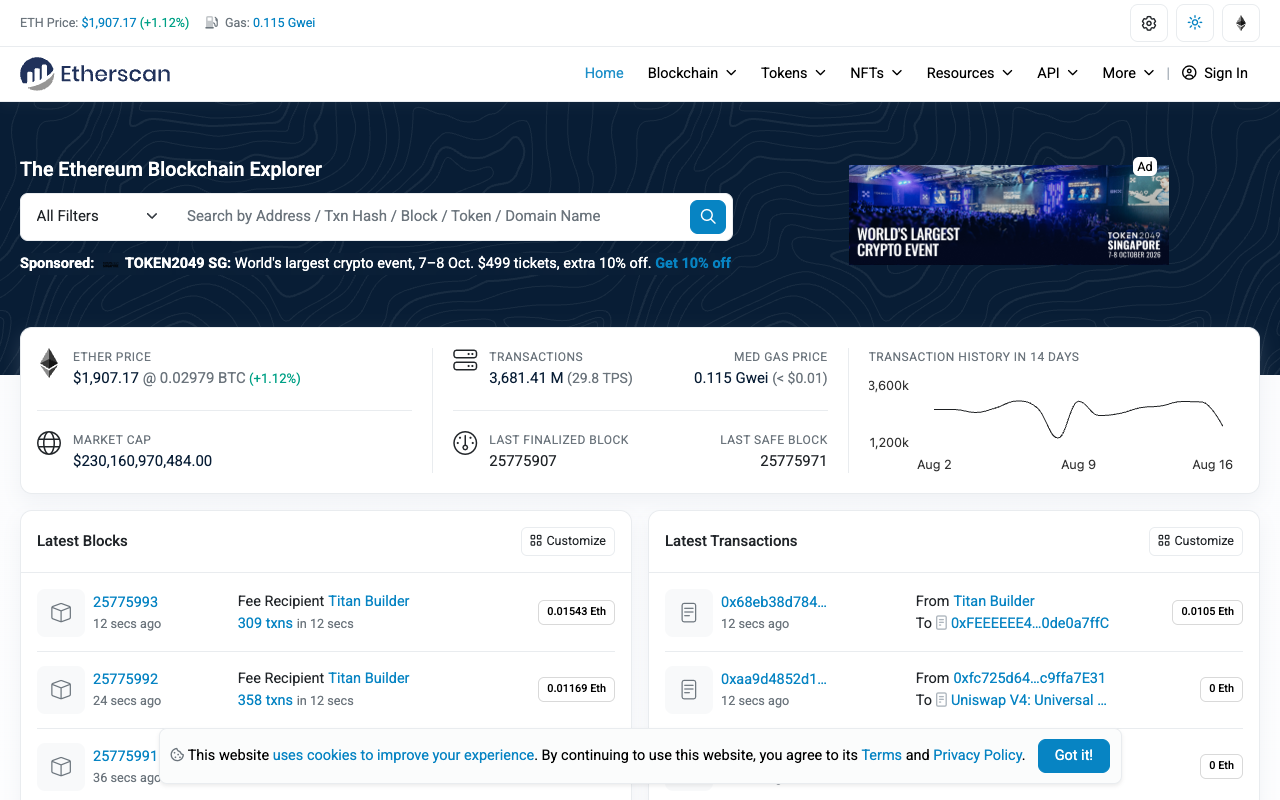View the 358 txns link
Viewport: 1280px width, 800px height.
[265, 700]
